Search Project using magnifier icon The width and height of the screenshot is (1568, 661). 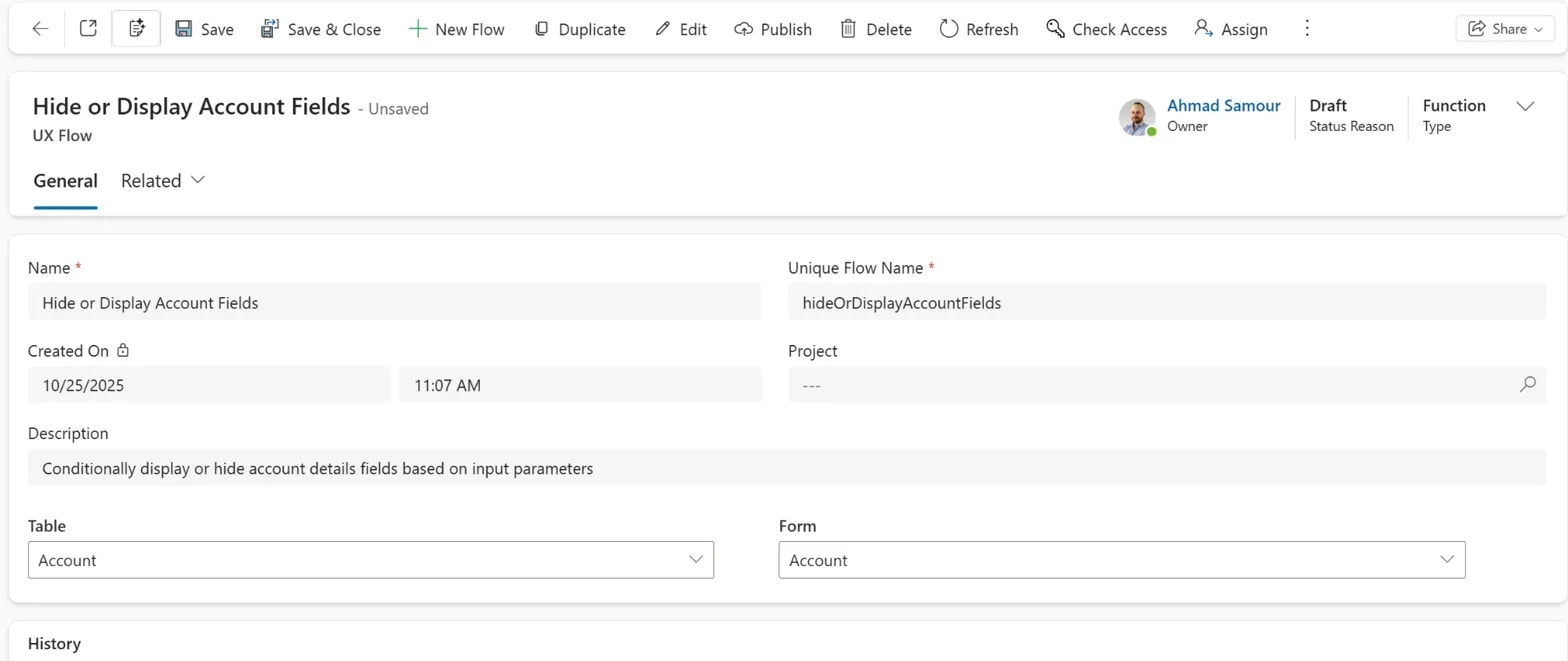[x=1527, y=384]
